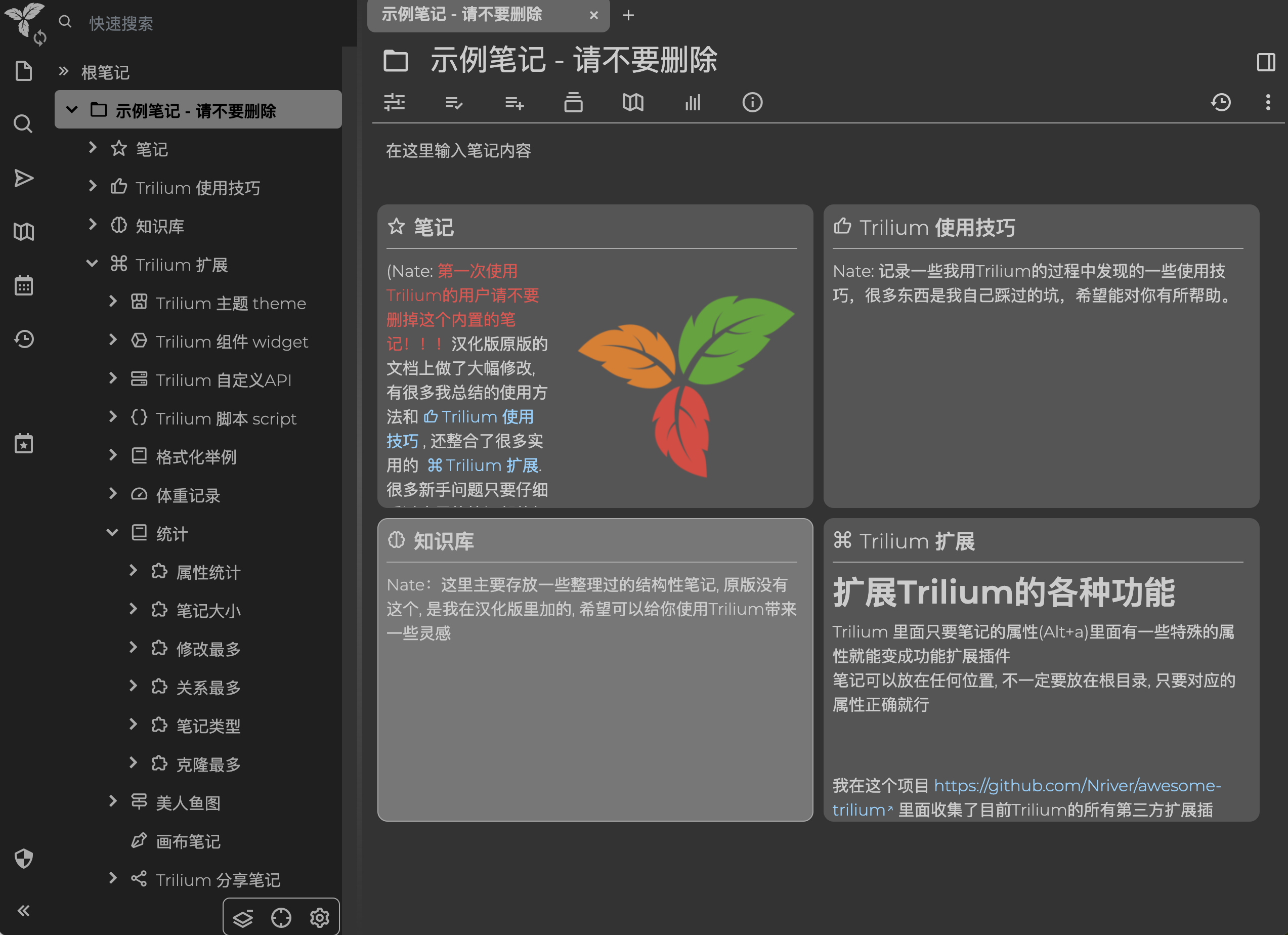Collapse the 统计 tree node
Viewport: 1288px width, 935px height.
click(112, 532)
